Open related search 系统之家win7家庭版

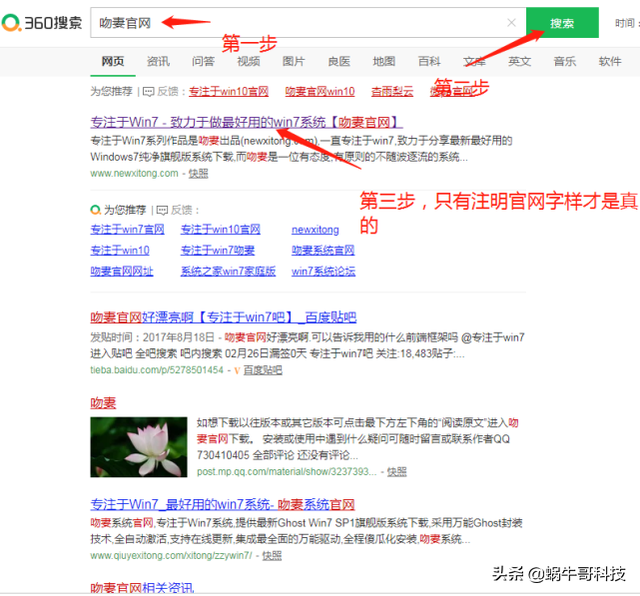pyautogui.click(x=228, y=271)
